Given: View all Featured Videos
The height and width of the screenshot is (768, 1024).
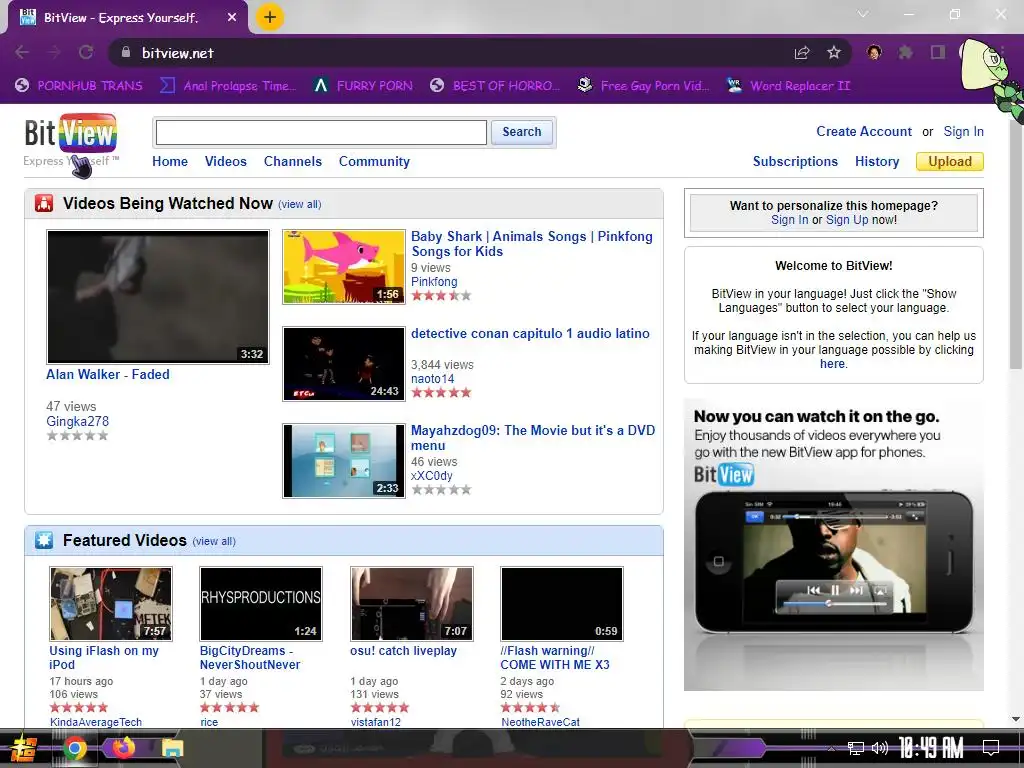Looking at the screenshot, I should click(x=214, y=541).
